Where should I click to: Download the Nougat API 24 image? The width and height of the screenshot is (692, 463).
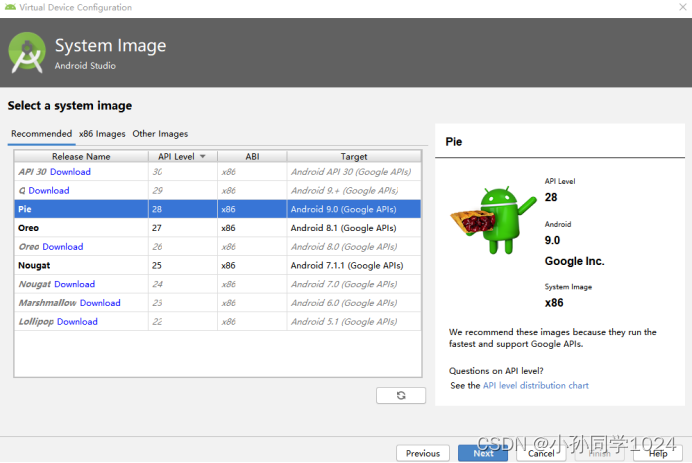[x=74, y=284]
